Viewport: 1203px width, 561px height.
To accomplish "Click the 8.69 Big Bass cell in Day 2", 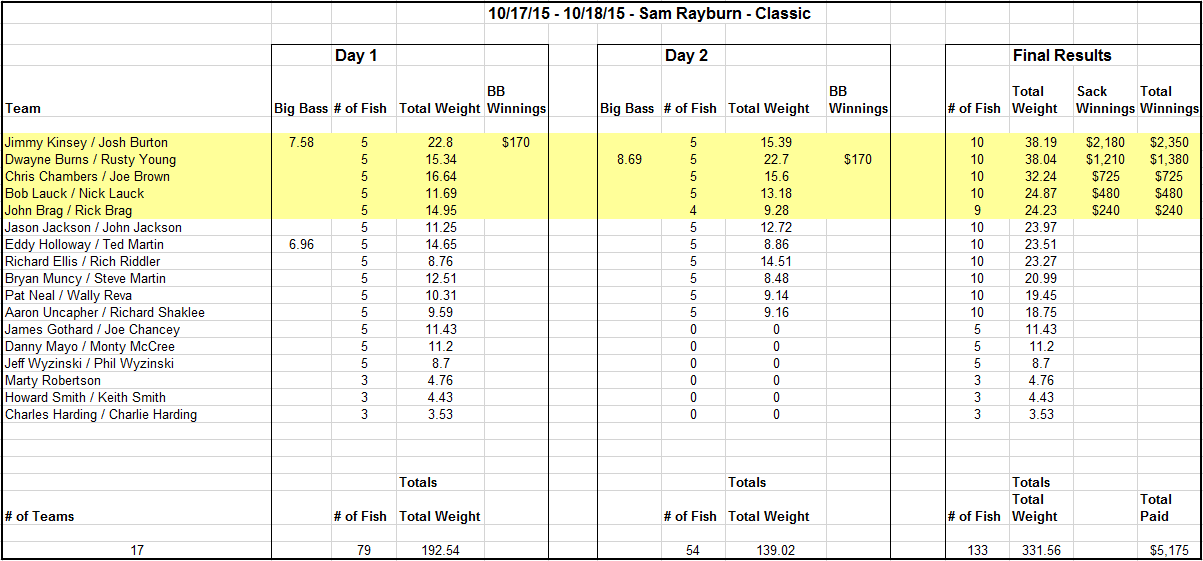I will coord(629,160).
